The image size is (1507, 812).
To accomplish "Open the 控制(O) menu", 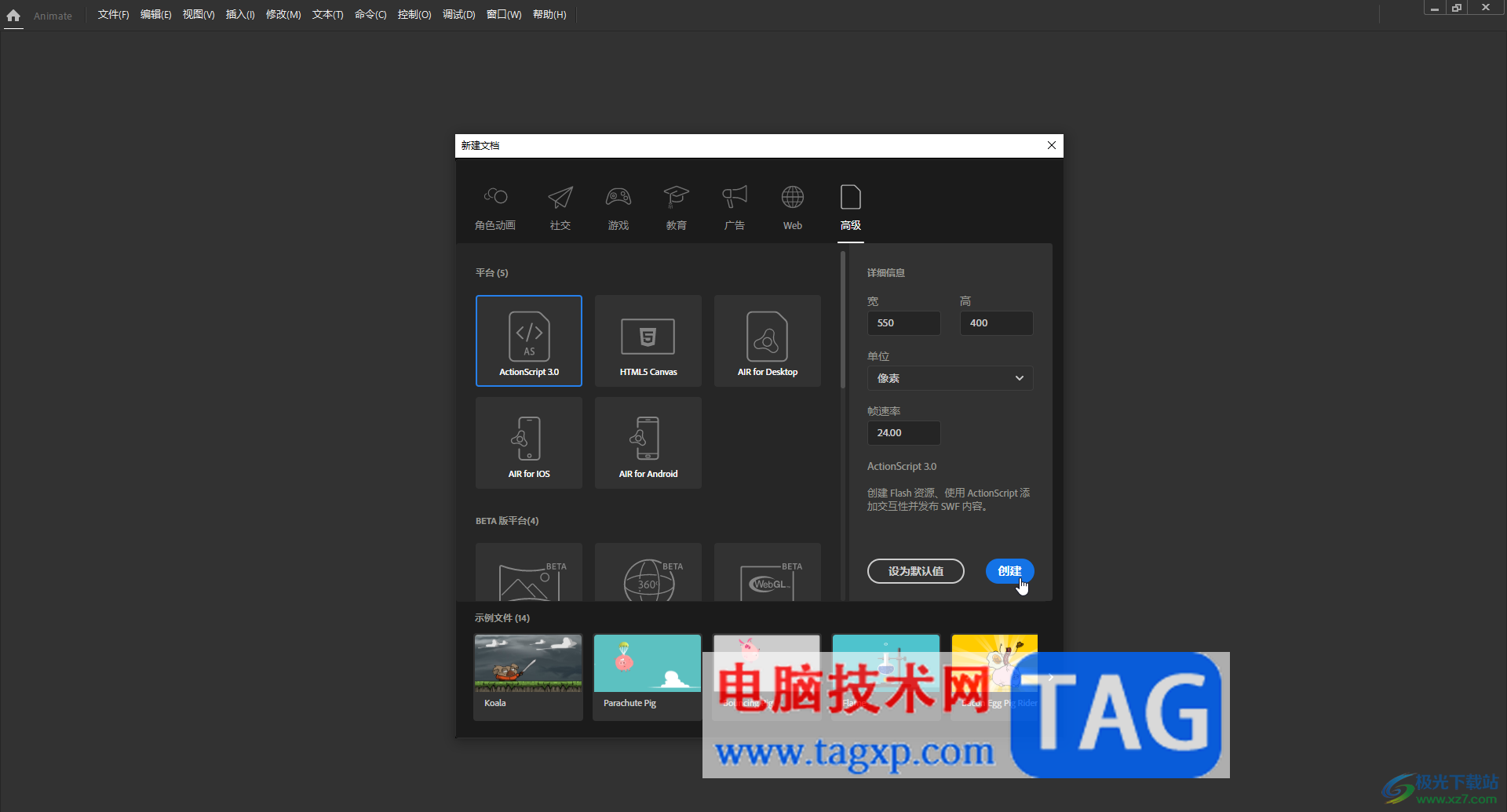I will [414, 15].
